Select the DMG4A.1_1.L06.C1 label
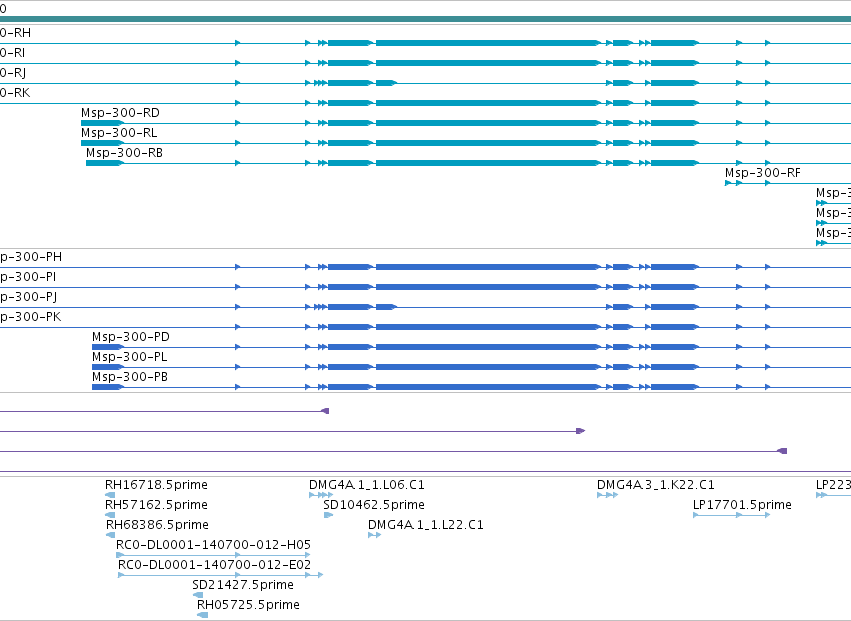The image size is (851, 621). point(367,485)
